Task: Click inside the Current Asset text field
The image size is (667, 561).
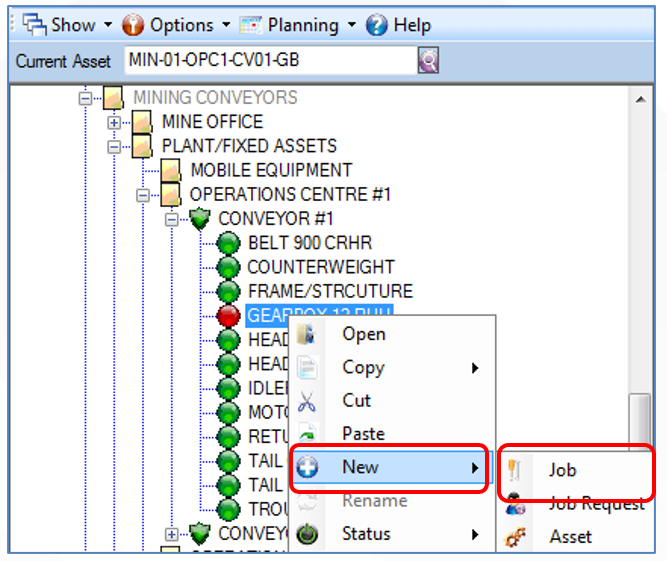Action: [x=270, y=61]
